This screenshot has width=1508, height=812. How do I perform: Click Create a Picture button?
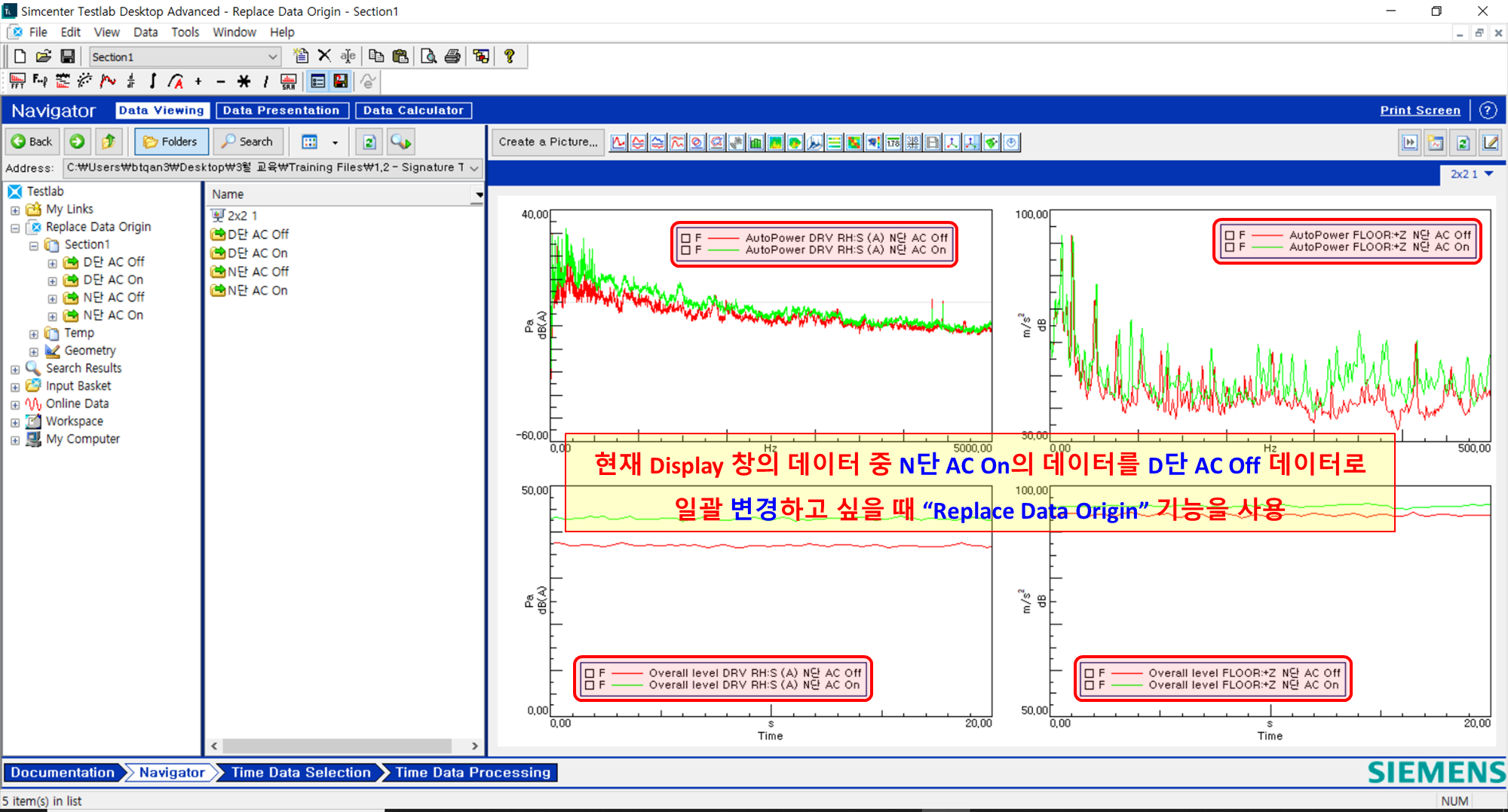coord(548,142)
